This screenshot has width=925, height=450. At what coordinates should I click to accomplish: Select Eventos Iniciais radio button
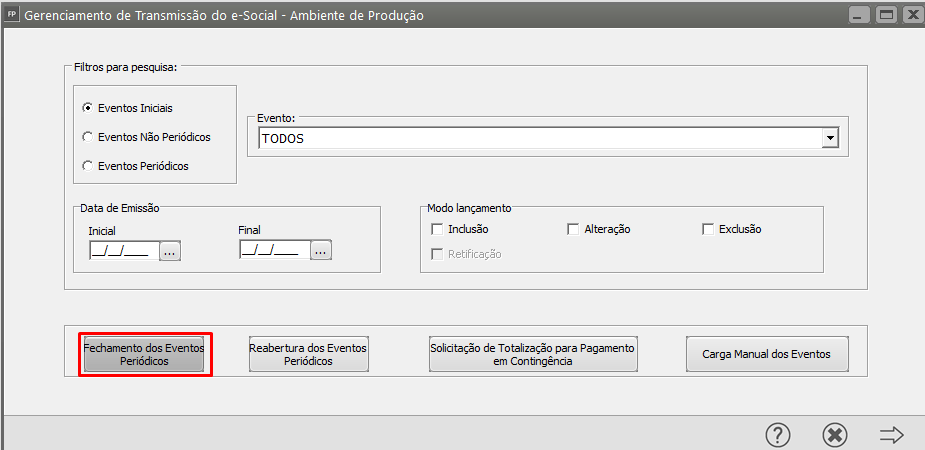click(x=88, y=107)
